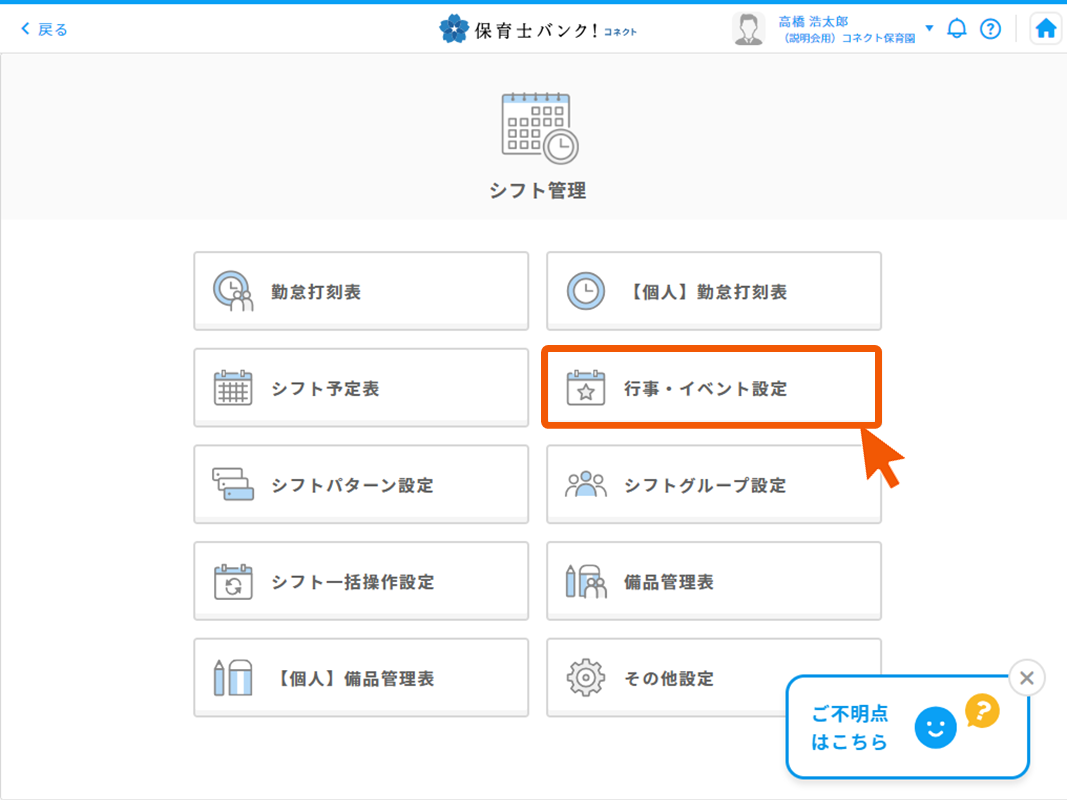
Task: Click the 勤怠打刻表 clock-with-people icon
Action: 233,292
